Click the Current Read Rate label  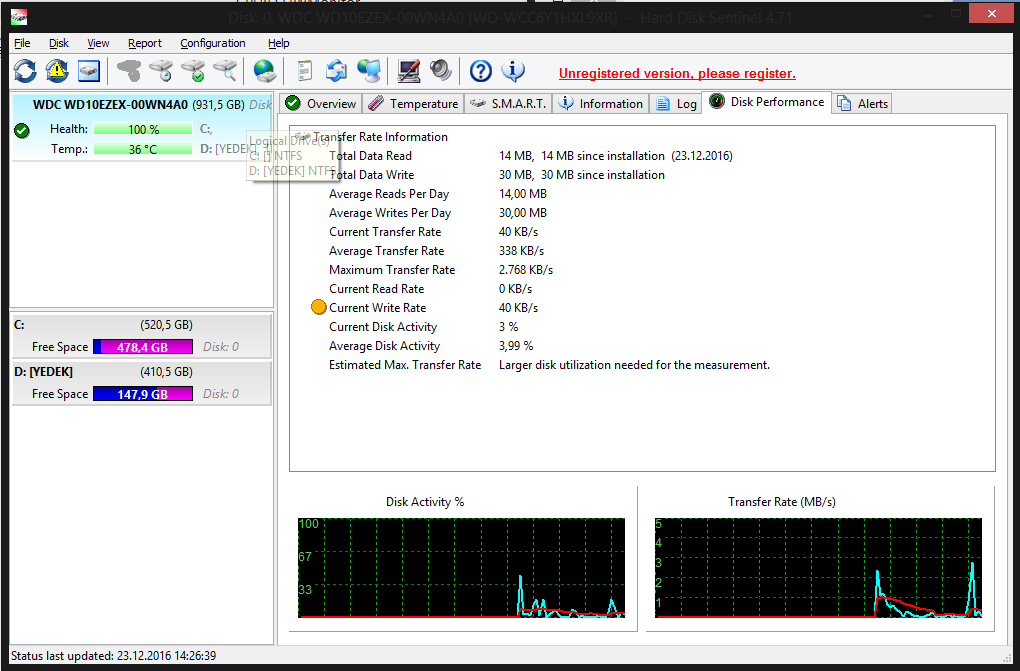click(377, 288)
